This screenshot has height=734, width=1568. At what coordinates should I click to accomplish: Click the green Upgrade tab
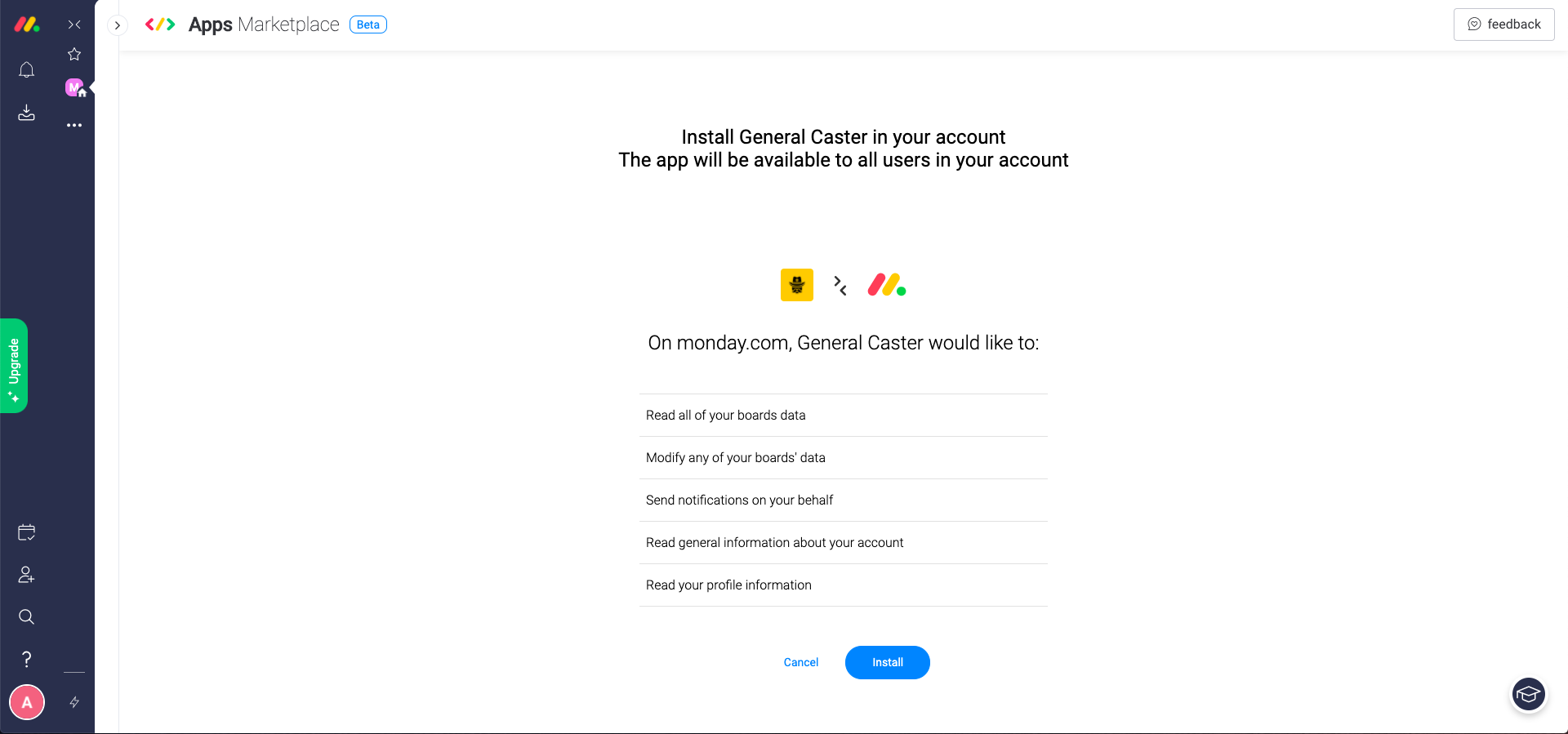coord(14,366)
